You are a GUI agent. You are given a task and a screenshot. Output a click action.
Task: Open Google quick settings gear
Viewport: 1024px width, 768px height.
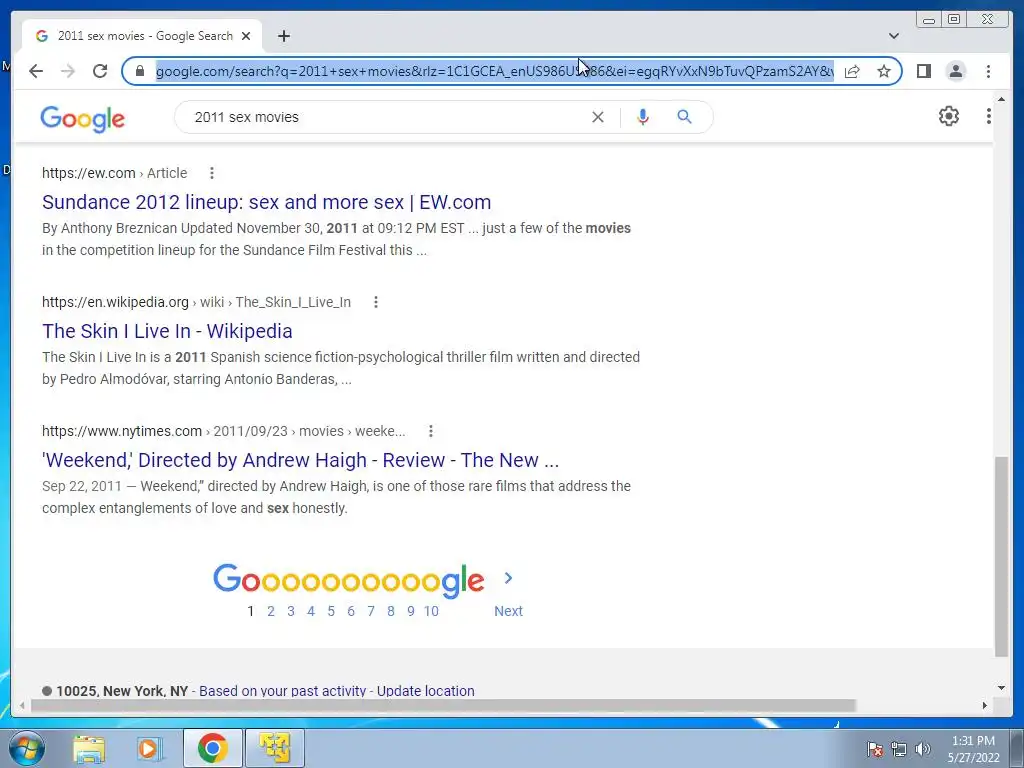point(948,116)
